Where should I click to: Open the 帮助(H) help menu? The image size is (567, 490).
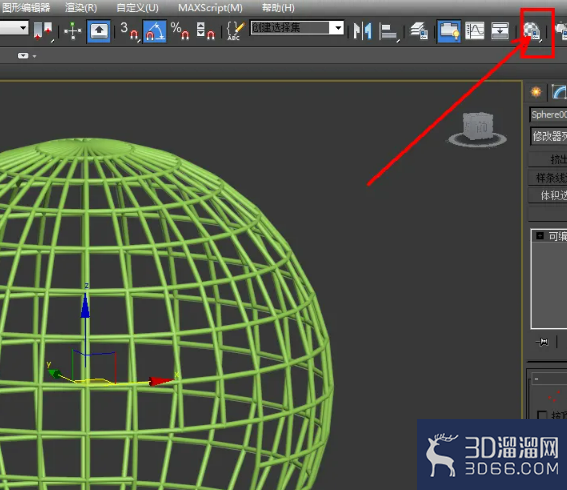point(278,8)
